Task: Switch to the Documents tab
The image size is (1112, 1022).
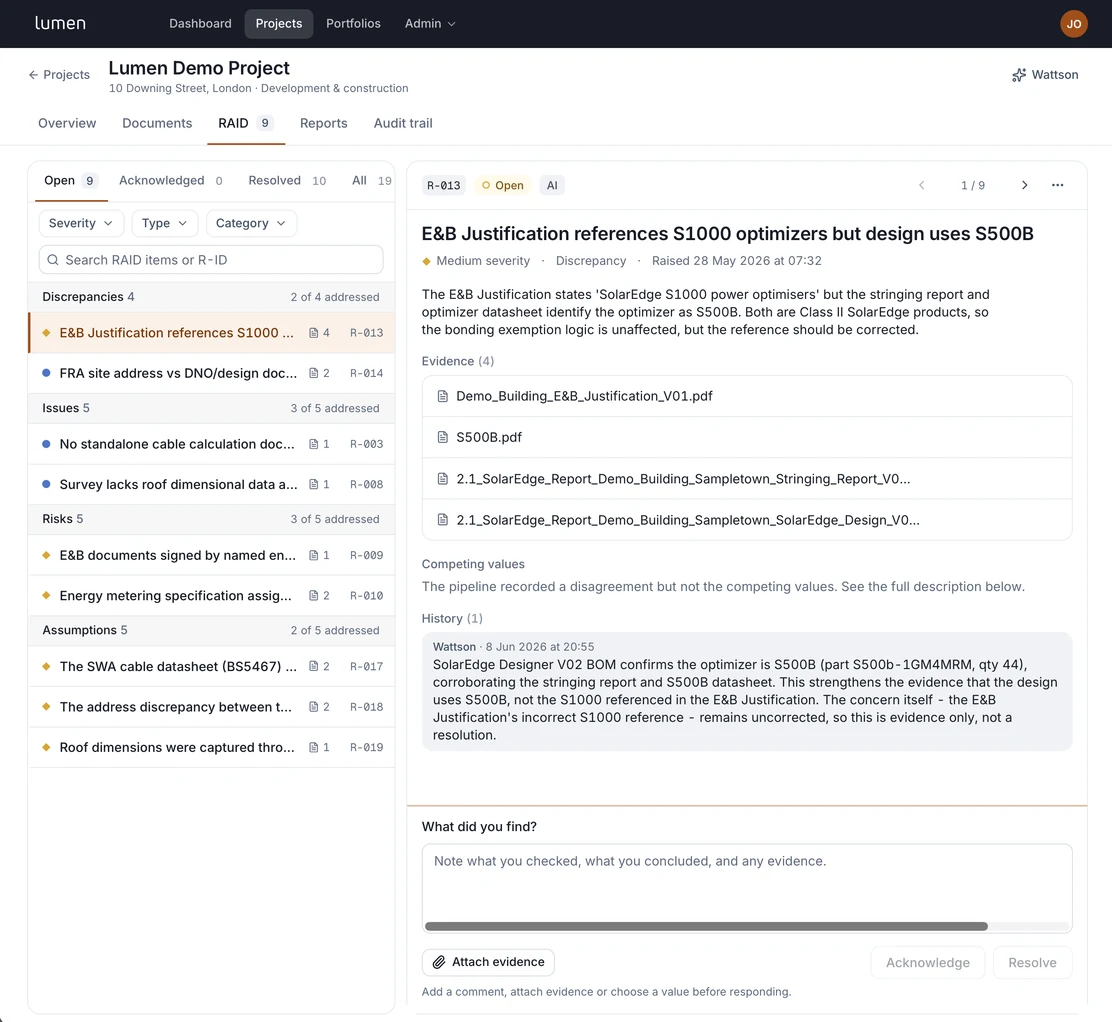Action: (157, 123)
